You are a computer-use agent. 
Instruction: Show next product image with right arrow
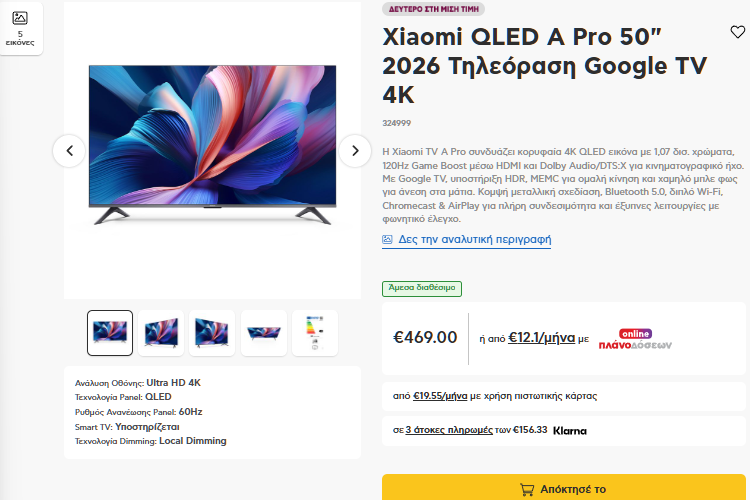[355, 151]
